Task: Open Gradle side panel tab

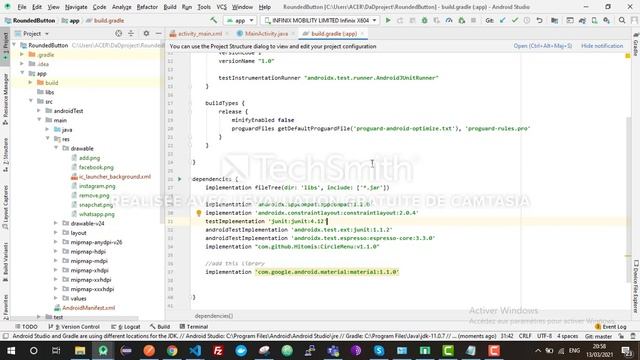Action: [x=636, y=45]
